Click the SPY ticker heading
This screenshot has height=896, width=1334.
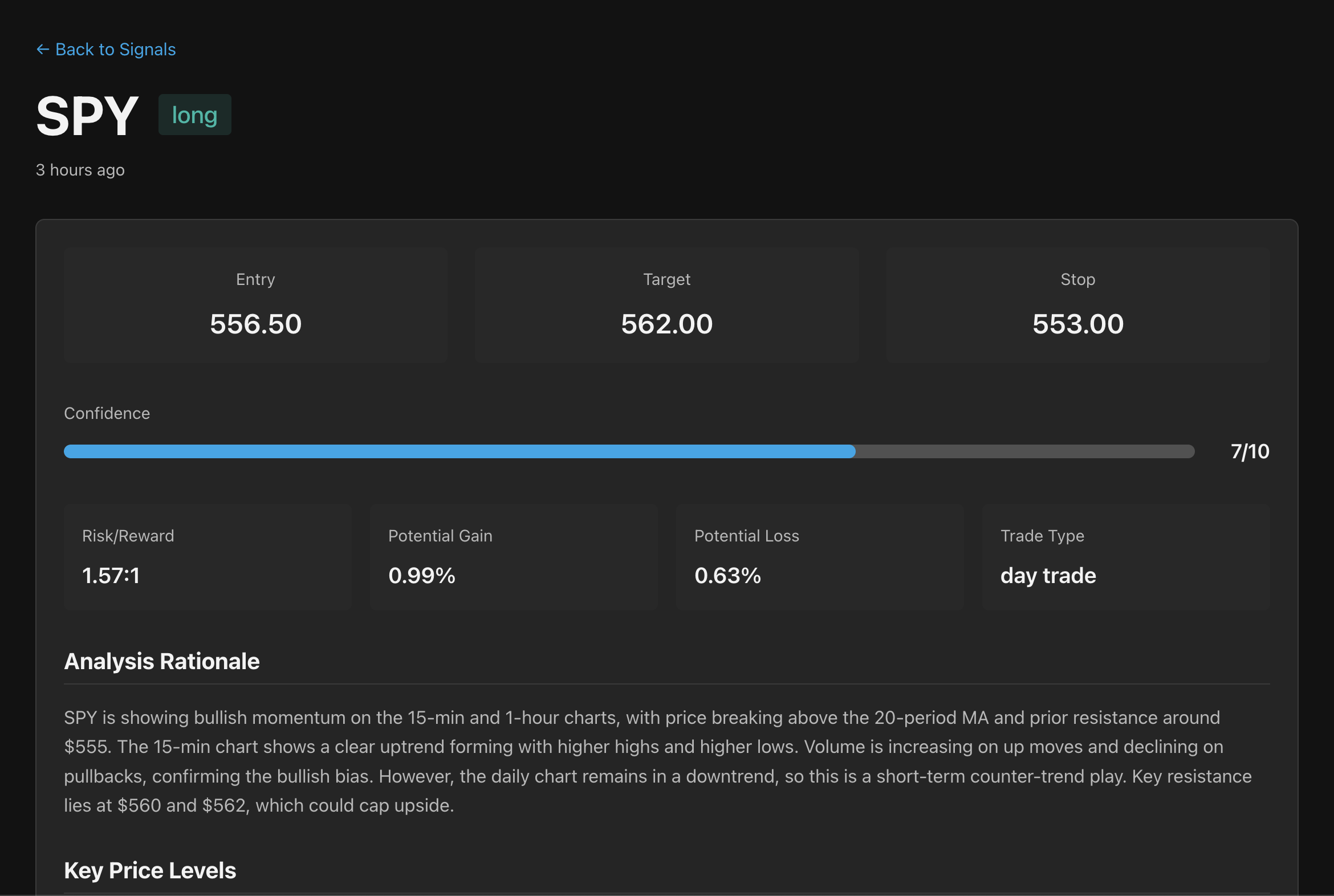click(87, 116)
